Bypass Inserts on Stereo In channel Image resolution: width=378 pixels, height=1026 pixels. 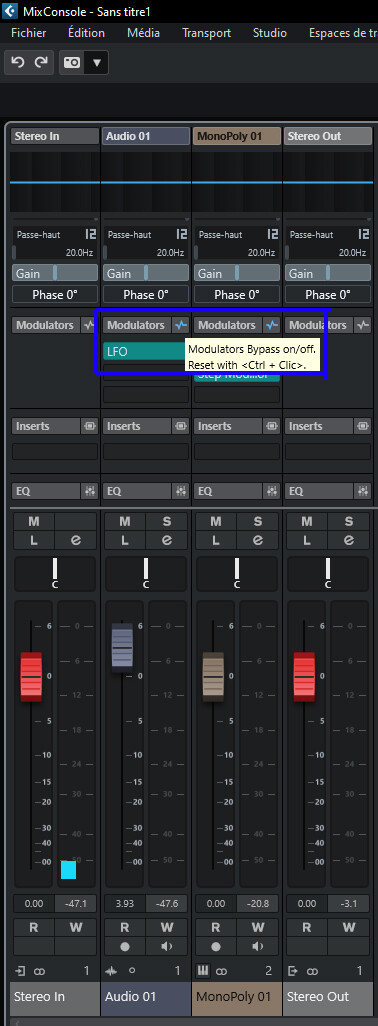90,426
